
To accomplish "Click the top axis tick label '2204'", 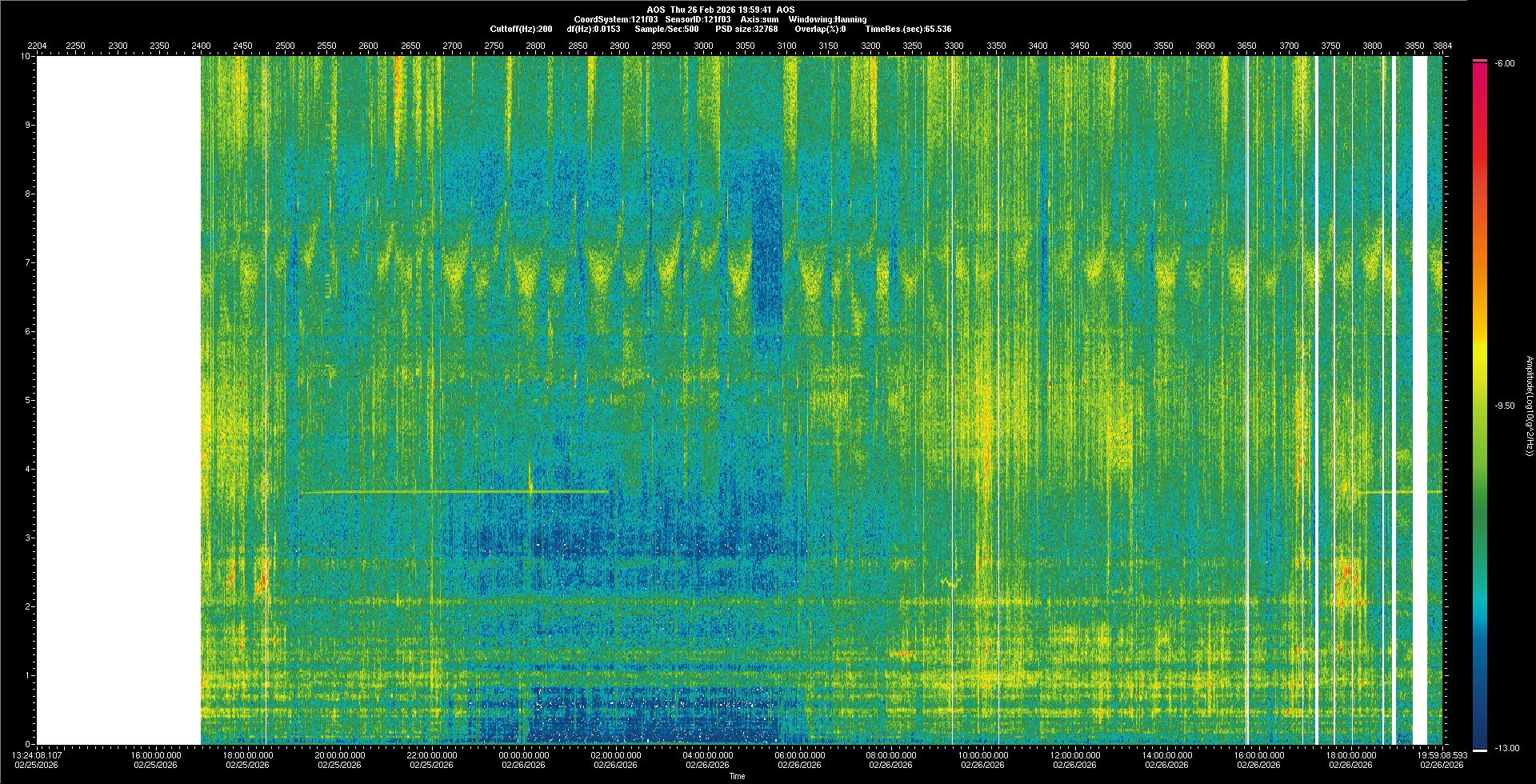I will click(37, 46).
